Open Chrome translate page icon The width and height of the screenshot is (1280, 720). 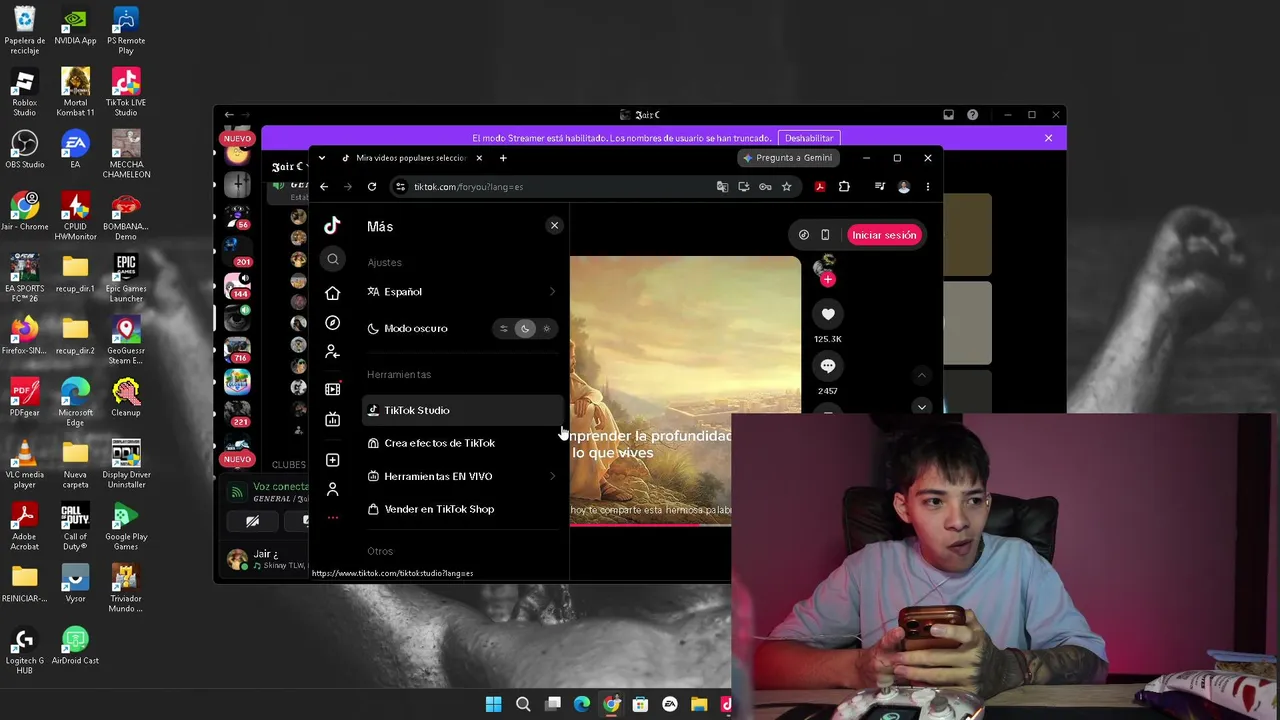click(x=723, y=187)
